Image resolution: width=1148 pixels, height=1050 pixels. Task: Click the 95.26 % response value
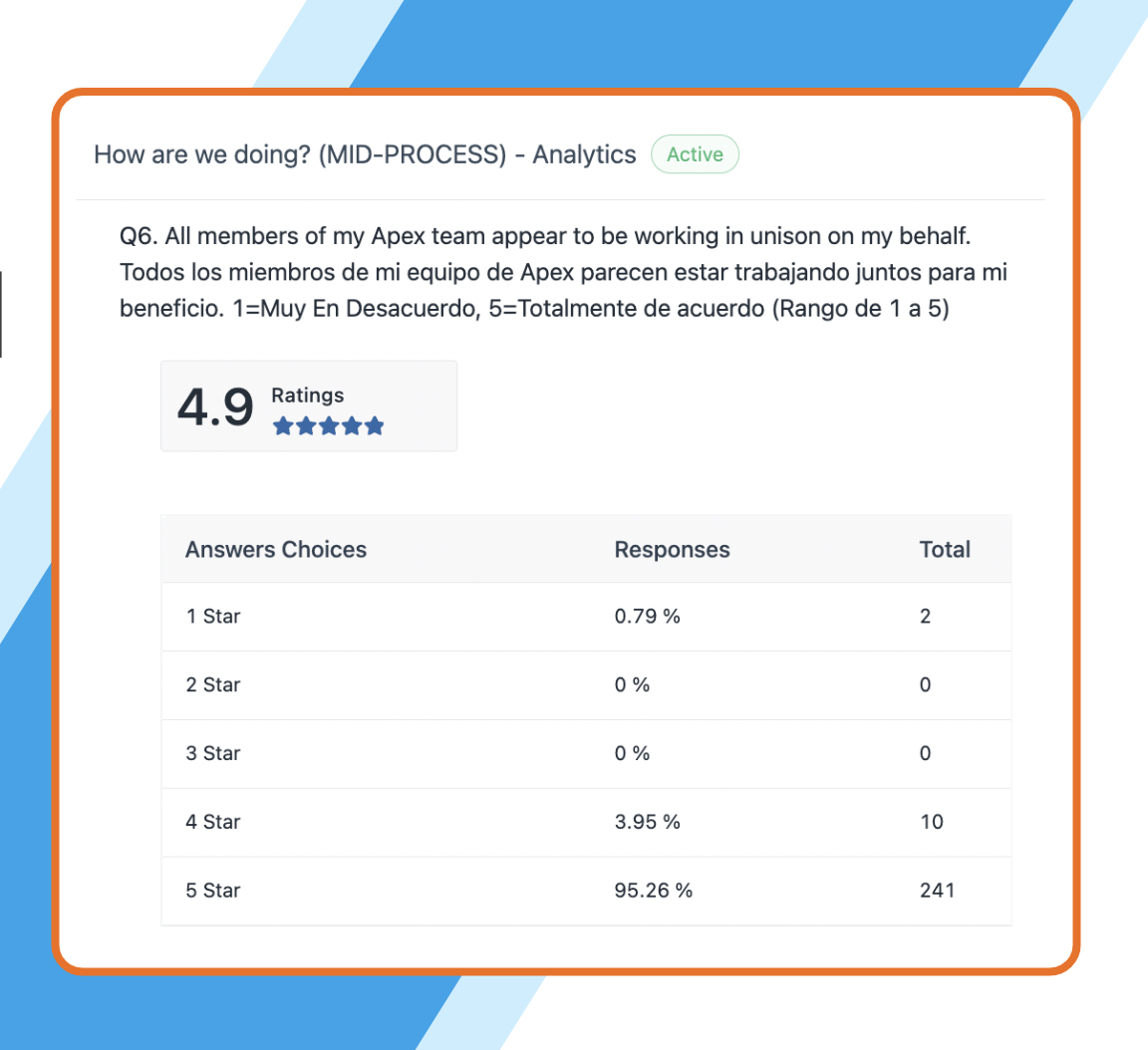point(653,891)
